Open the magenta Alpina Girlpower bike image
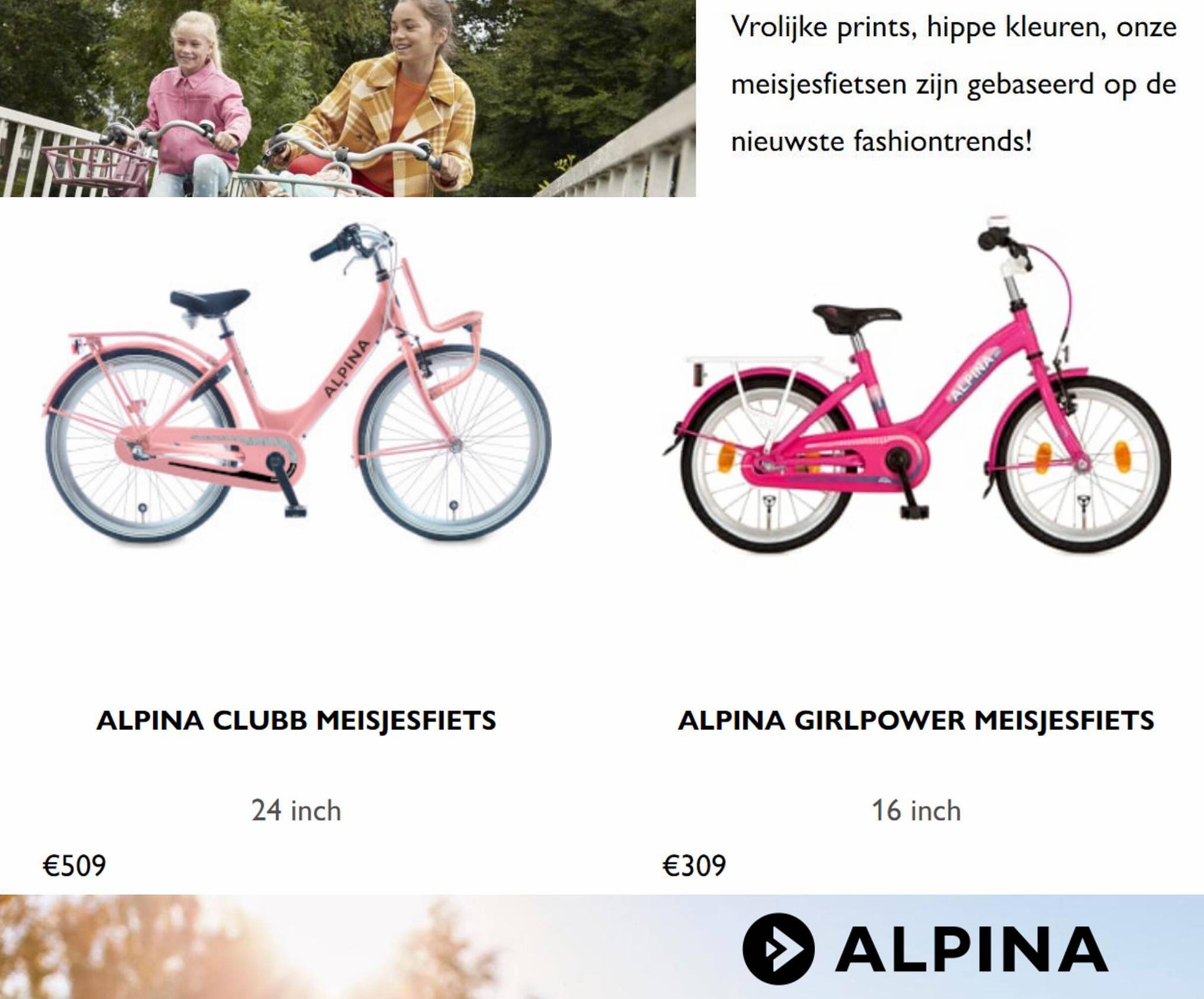 pyautogui.click(x=916, y=384)
